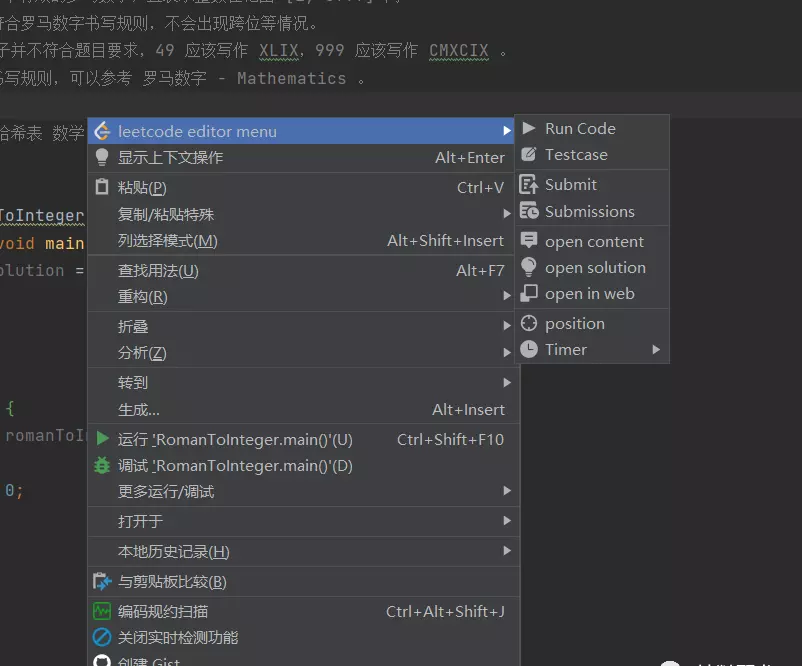Click the lightbulb icon beside 显示上下文操作

[x=102, y=157]
